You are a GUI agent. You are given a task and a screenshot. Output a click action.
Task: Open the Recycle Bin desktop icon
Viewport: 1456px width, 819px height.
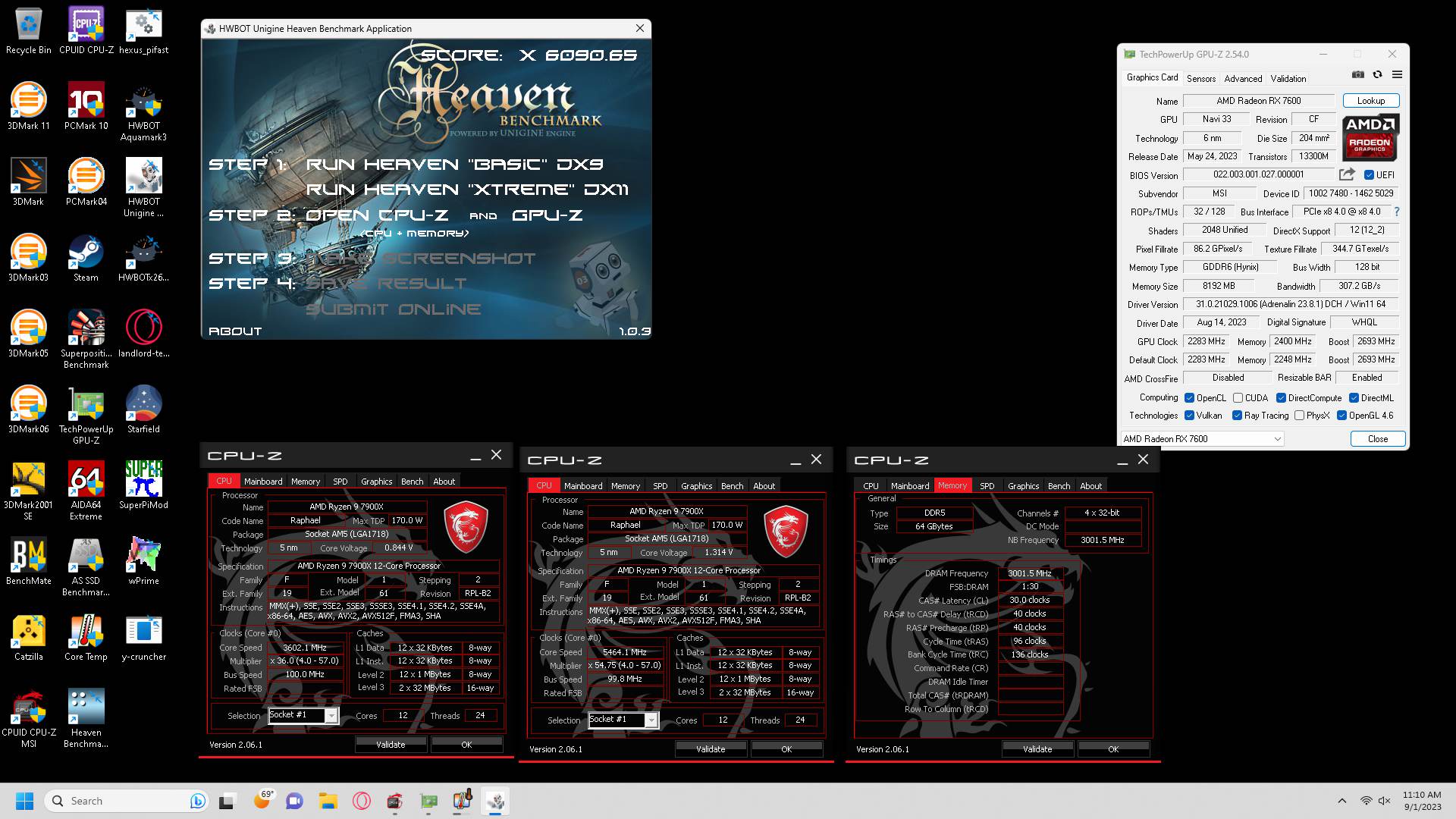(x=28, y=31)
